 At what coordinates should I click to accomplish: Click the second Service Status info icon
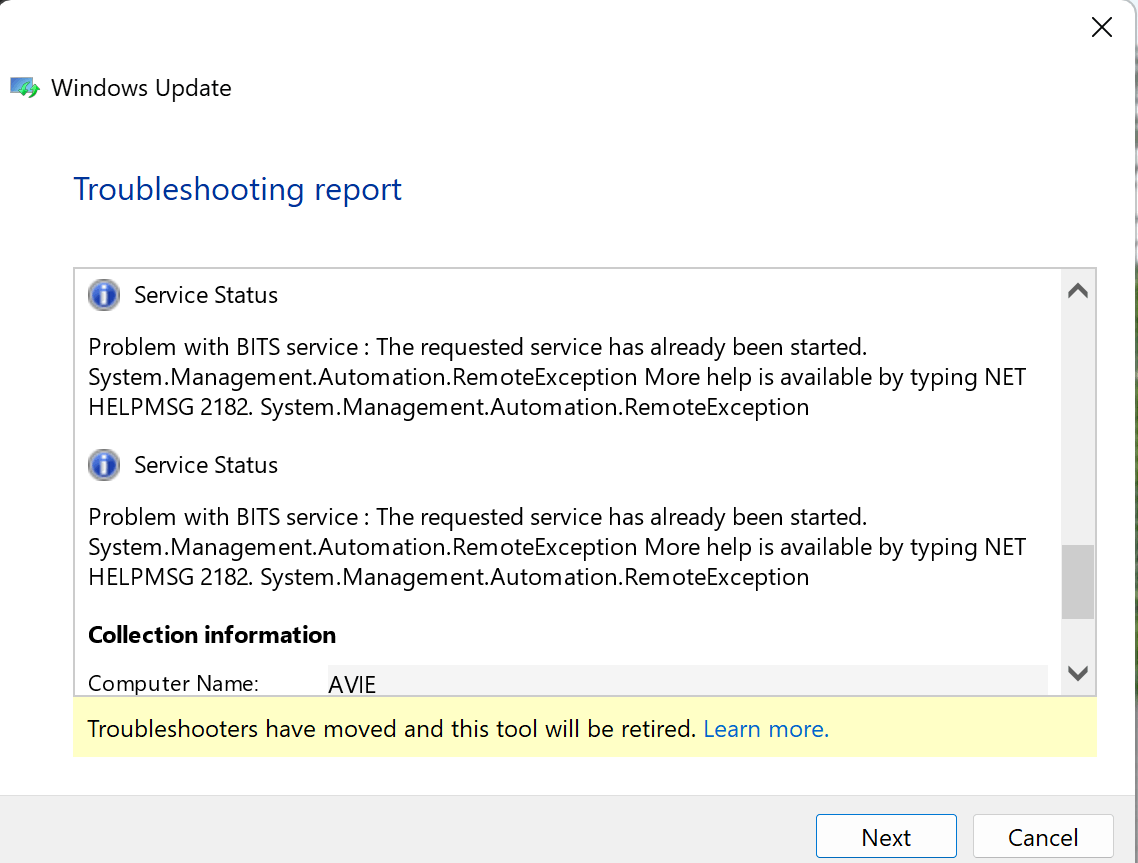click(x=104, y=465)
